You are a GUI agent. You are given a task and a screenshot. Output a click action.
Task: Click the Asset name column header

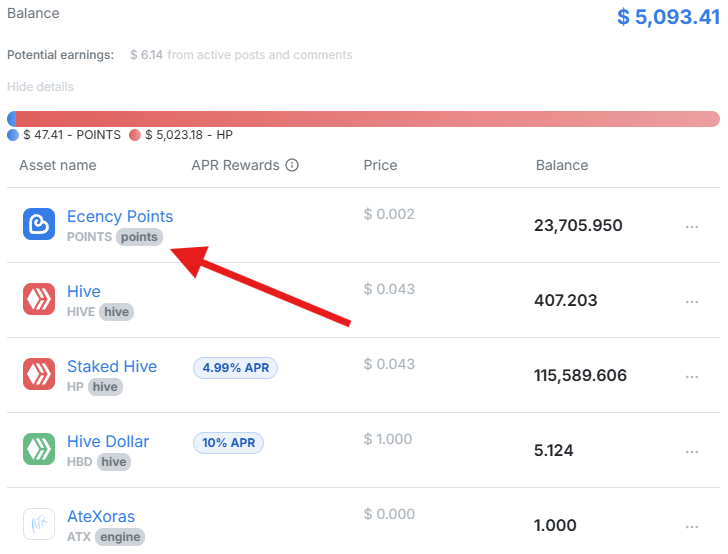tap(58, 165)
